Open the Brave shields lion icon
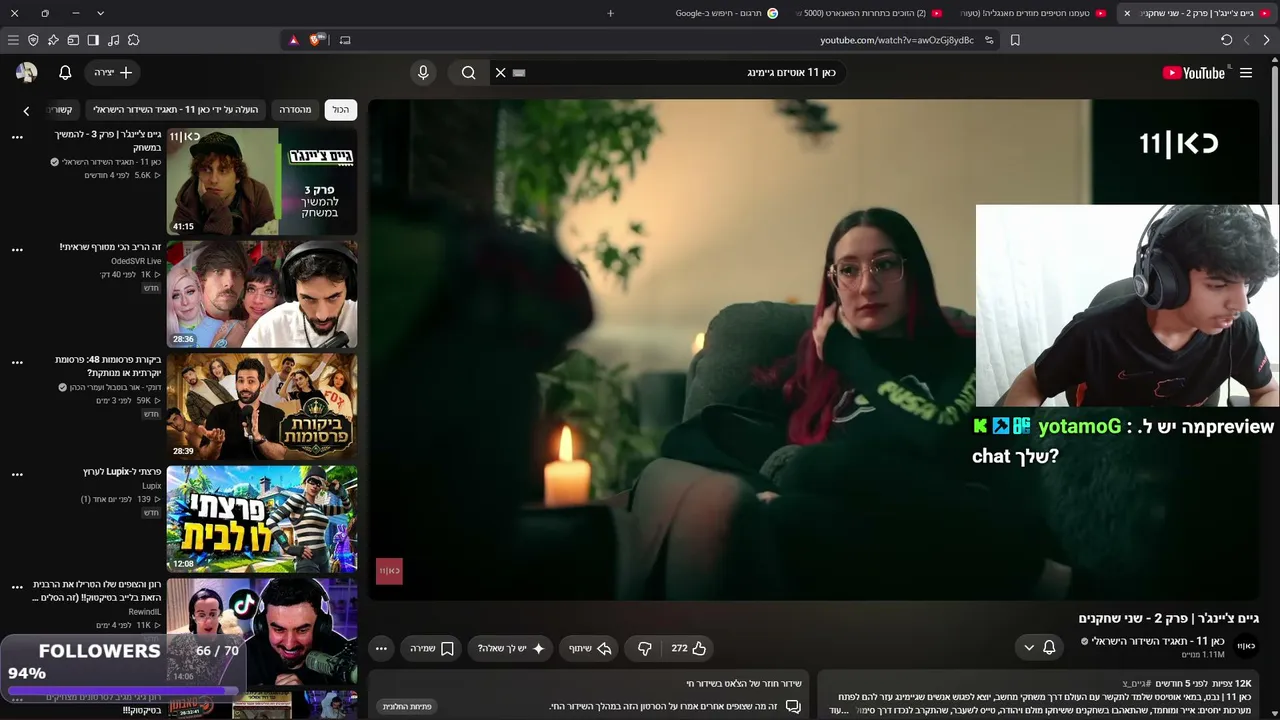 [x=316, y=40]
